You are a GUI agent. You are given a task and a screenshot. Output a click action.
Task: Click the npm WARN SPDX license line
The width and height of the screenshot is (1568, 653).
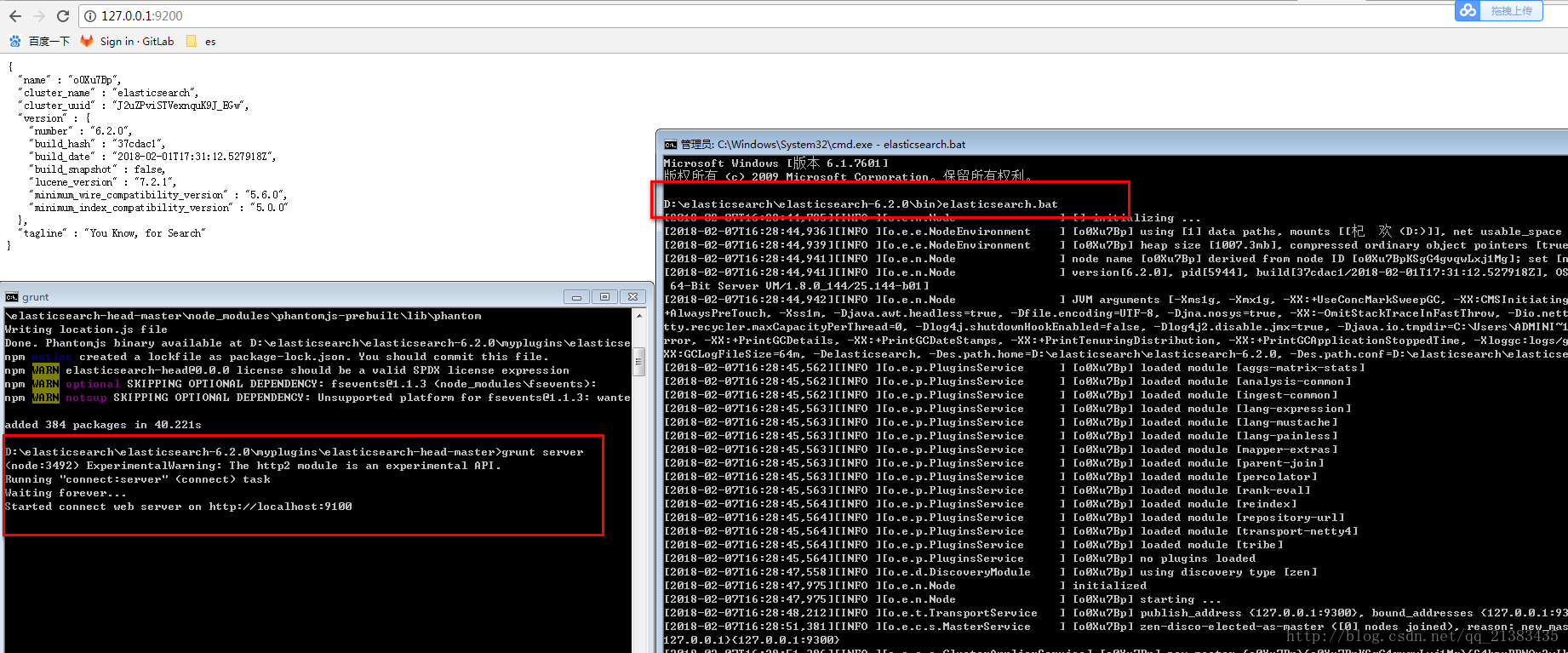click(287, 370)
